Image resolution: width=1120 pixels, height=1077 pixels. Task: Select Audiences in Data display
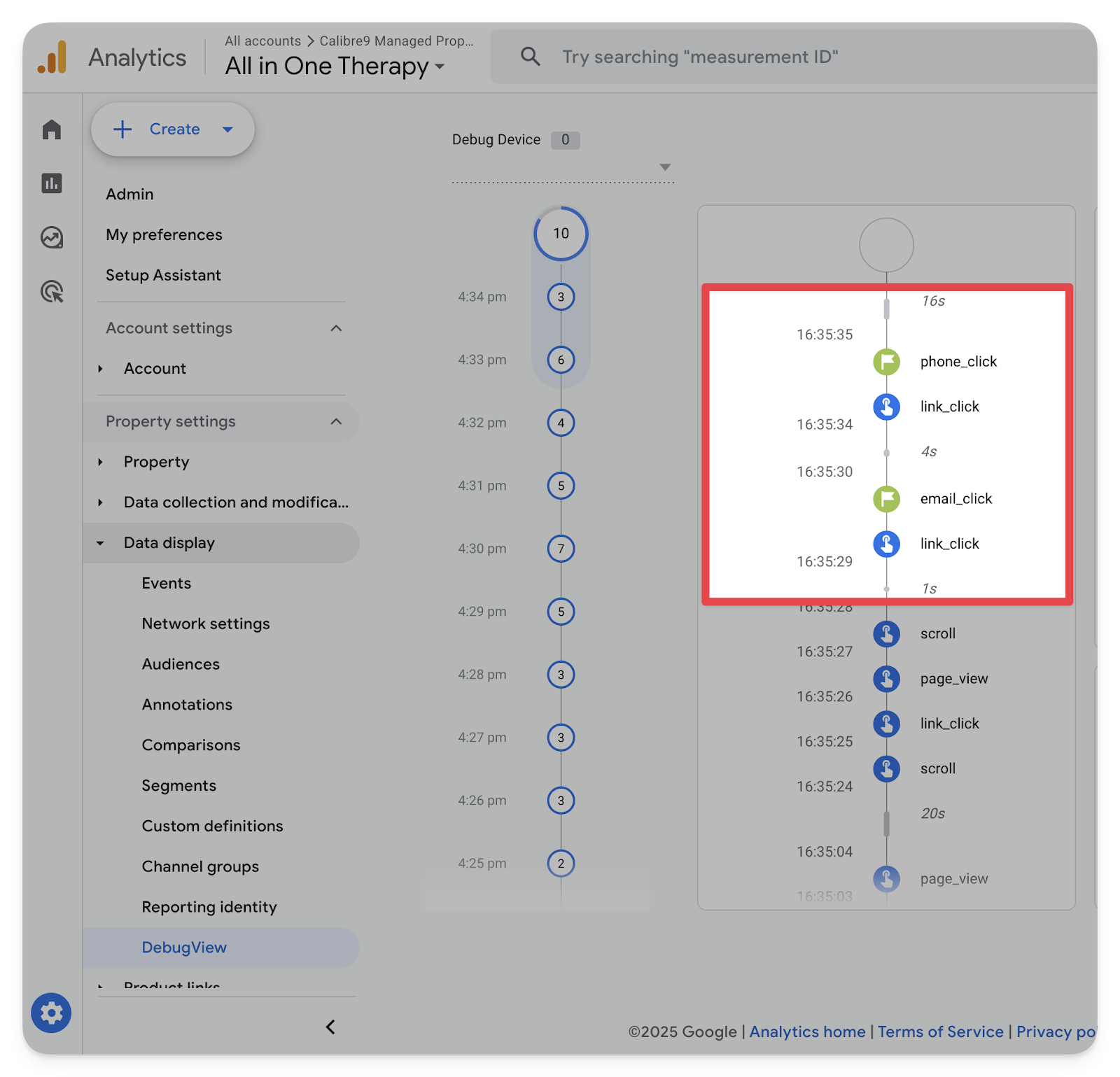pyautogui.click(x=181, y=664)
